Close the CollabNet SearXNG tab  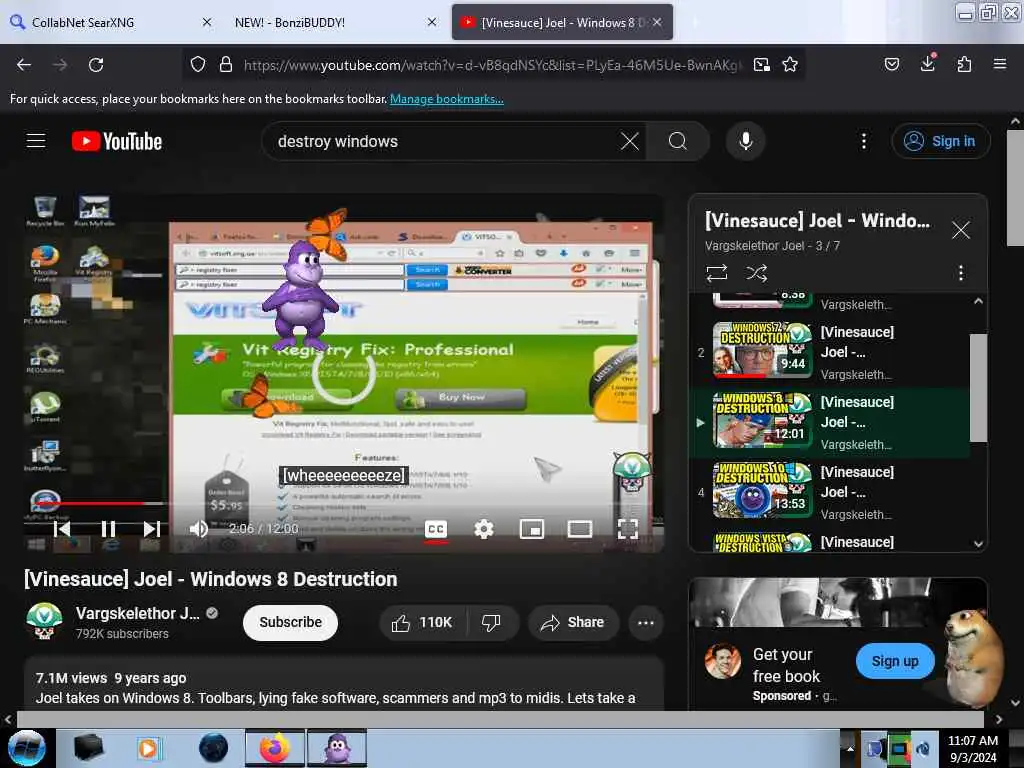click(207, 22)
